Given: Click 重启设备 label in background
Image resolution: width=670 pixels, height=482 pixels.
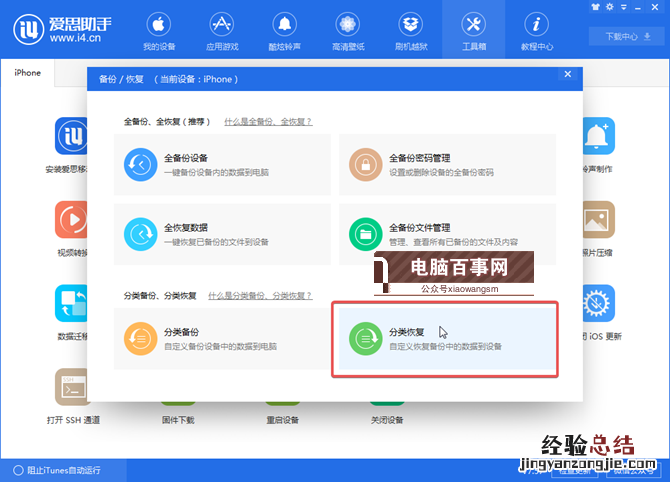Looking at the screenshot, I should 282,420.
